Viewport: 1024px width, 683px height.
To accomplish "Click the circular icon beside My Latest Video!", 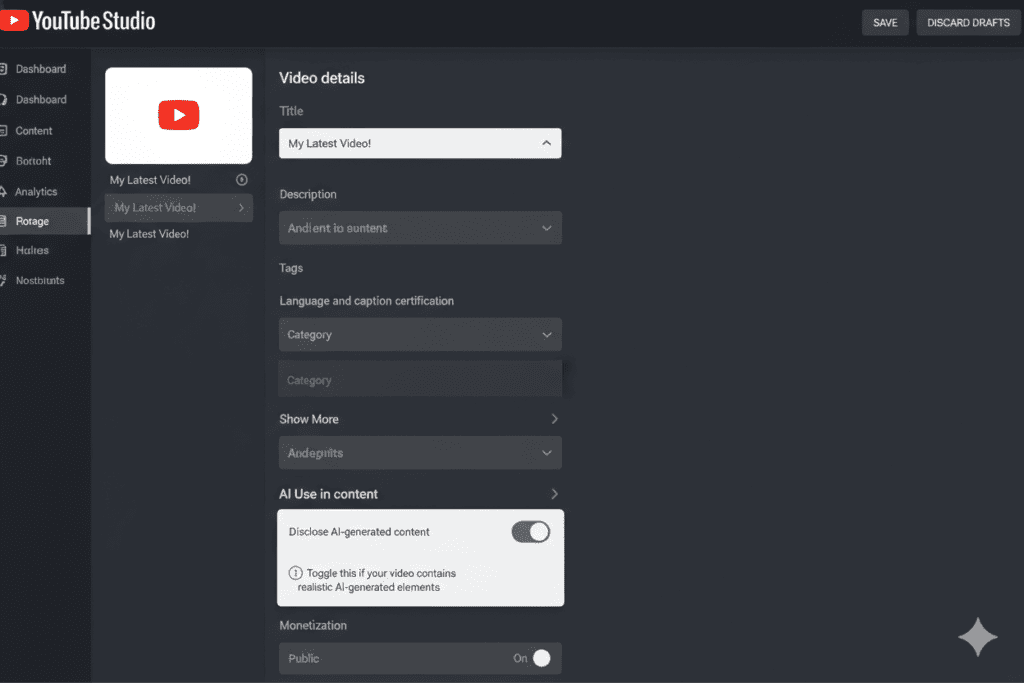I will tap(242, 180).
